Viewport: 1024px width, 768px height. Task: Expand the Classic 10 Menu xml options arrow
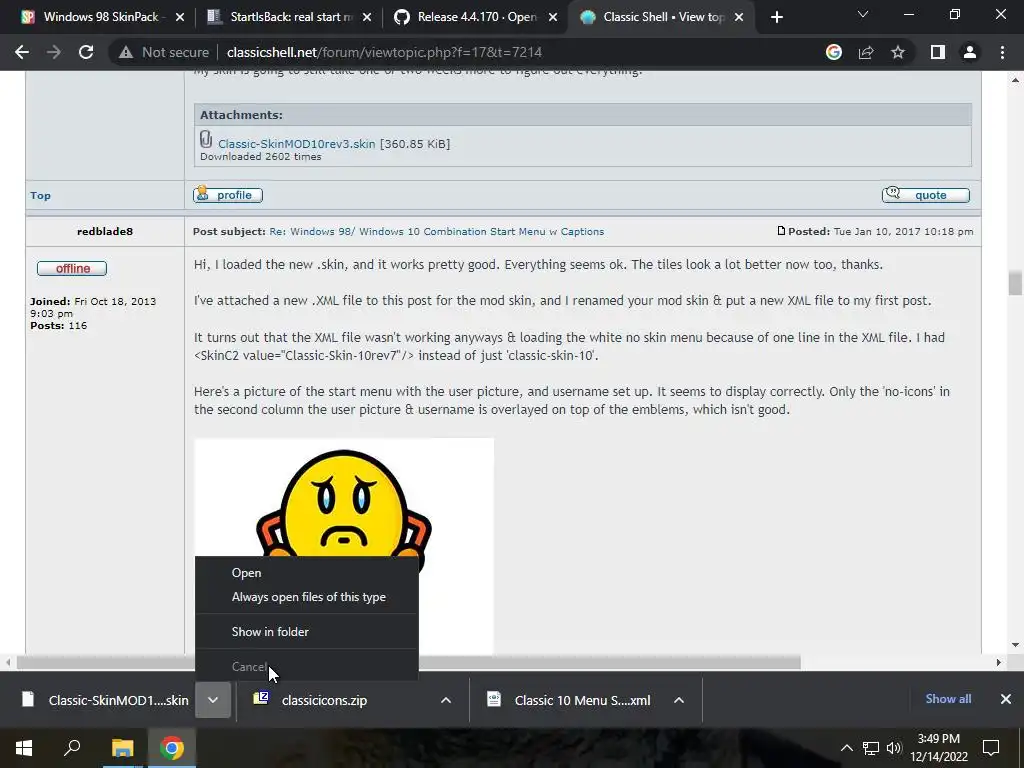click(679, 700)
